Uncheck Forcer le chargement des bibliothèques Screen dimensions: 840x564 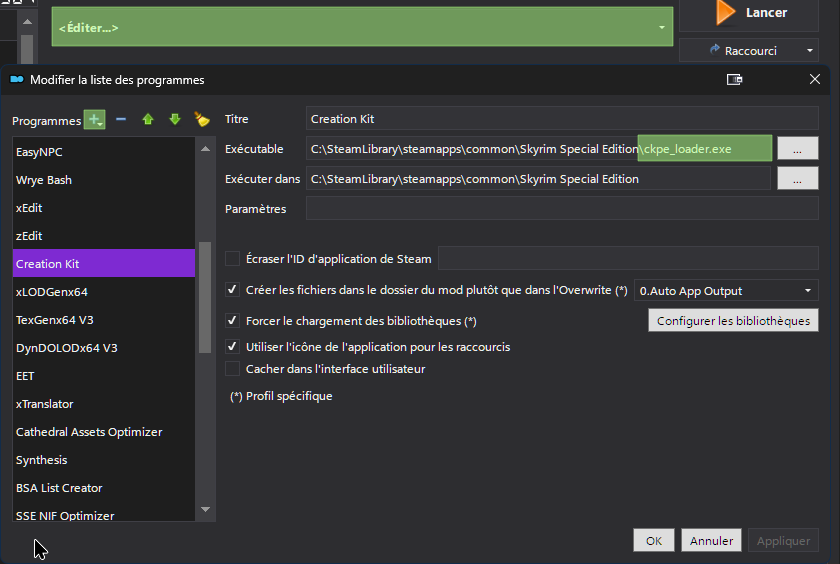coord(232,321)
